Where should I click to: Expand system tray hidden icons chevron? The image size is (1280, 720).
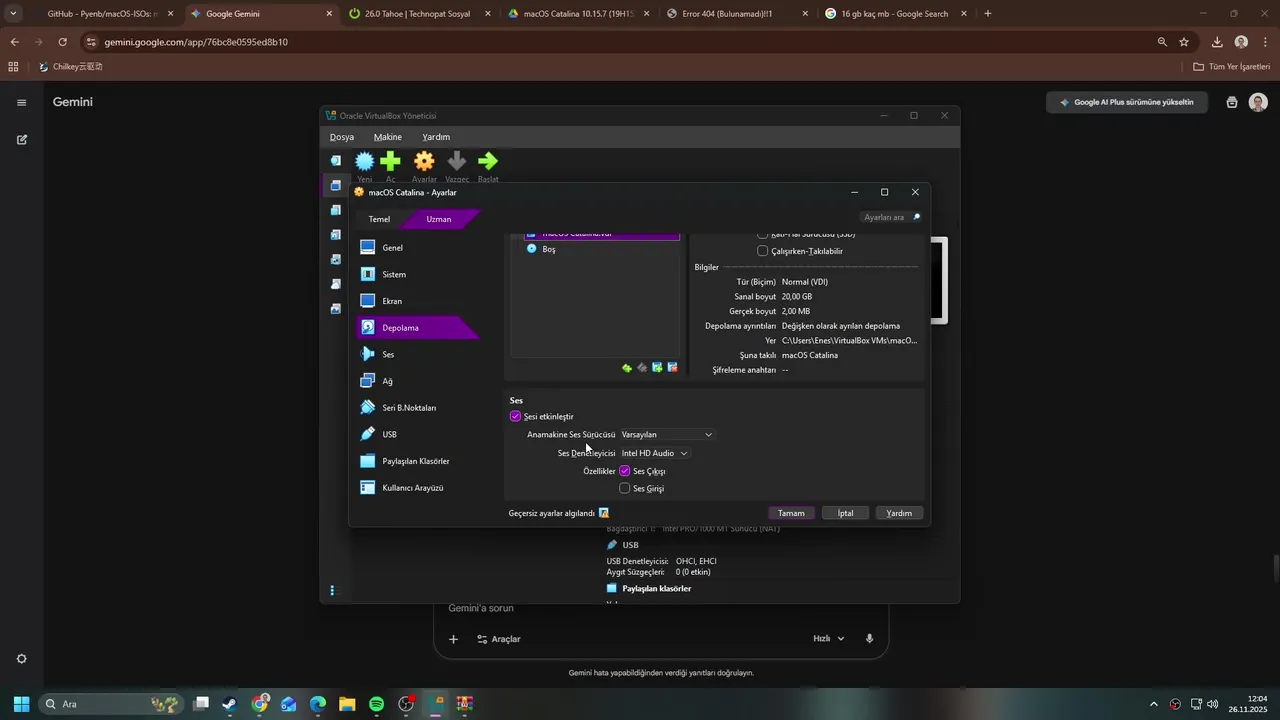(1154, 704)
